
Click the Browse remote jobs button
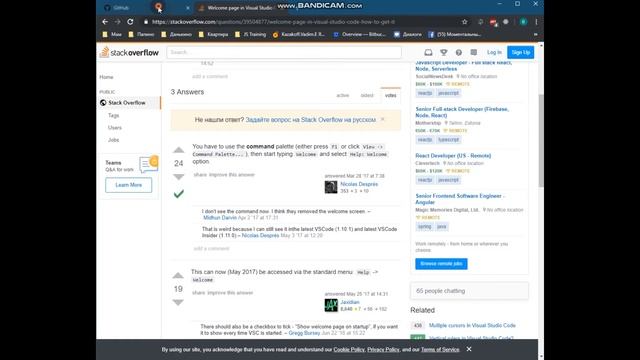[x=441, y=264]
